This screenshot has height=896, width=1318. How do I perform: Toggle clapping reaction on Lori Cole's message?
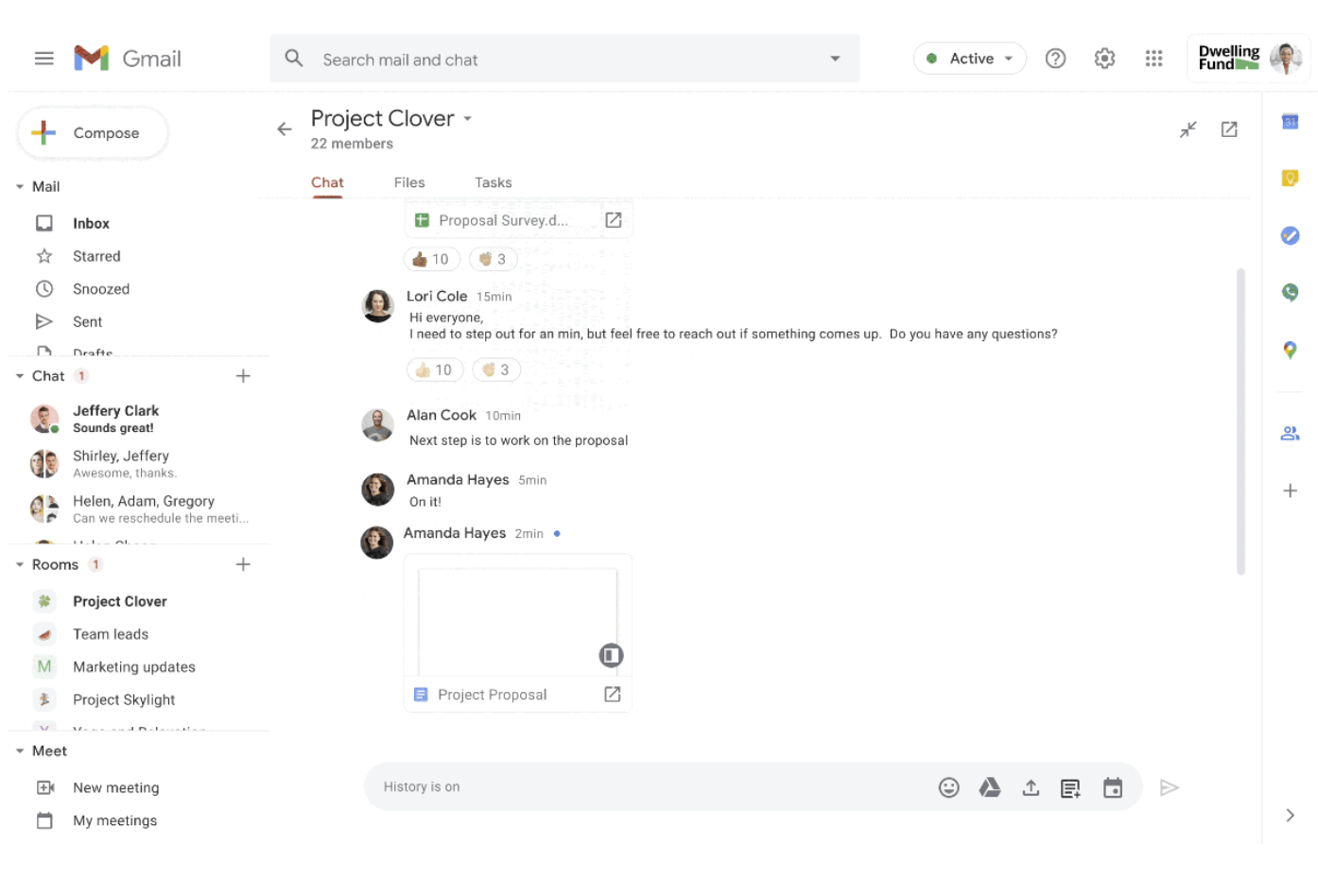tap(496, 370)
